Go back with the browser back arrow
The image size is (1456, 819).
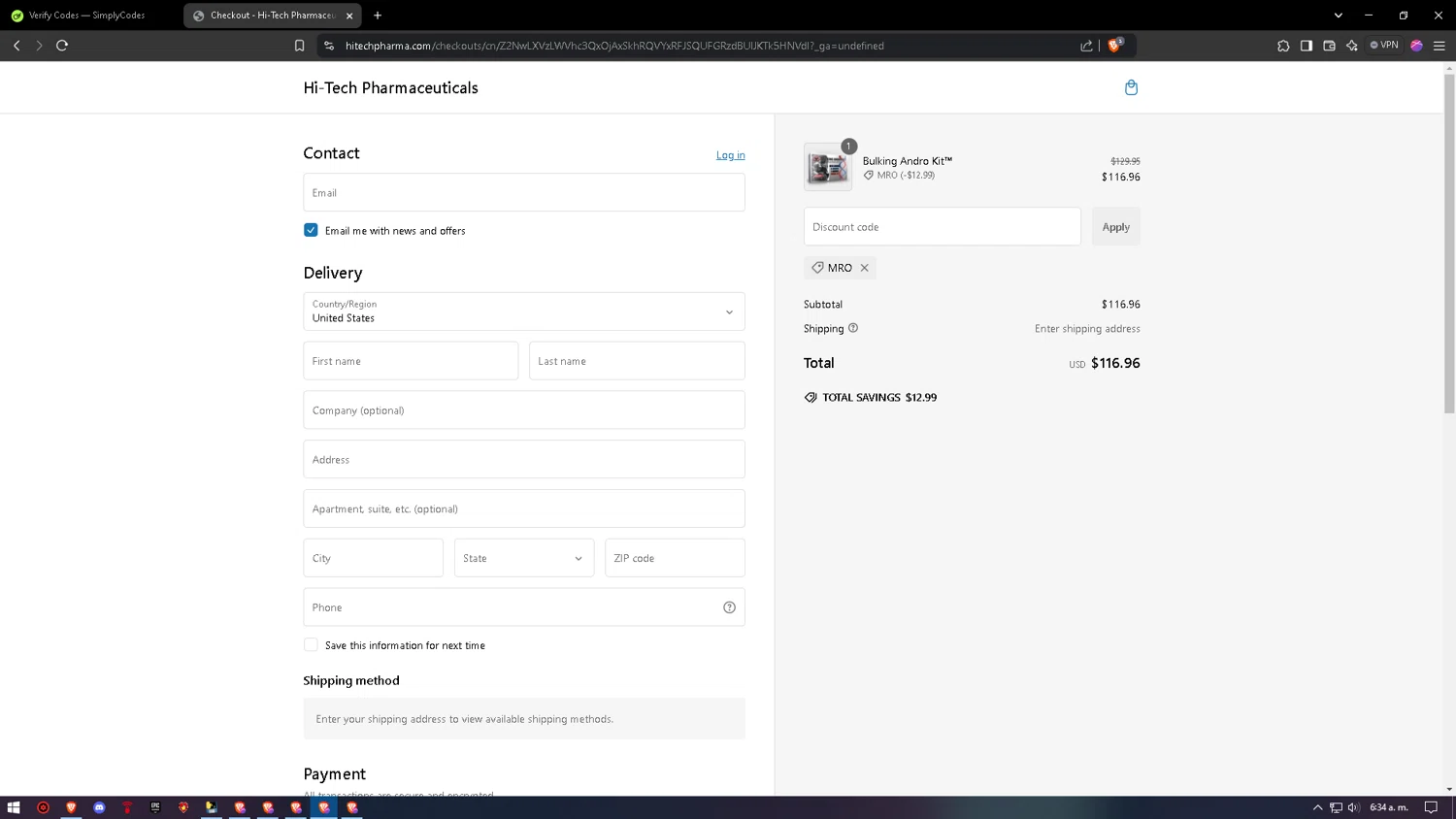coord(17,46)
